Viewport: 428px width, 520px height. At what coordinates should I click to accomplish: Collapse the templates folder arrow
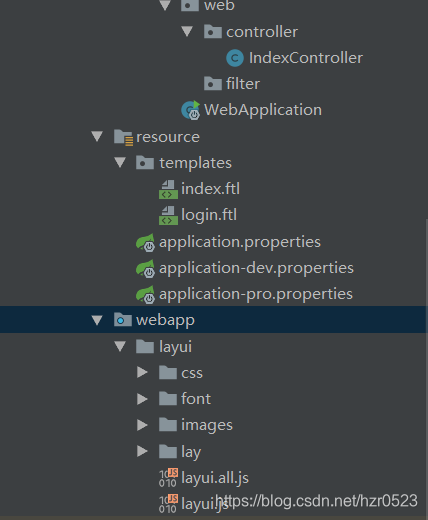click(x=120, y=163)
